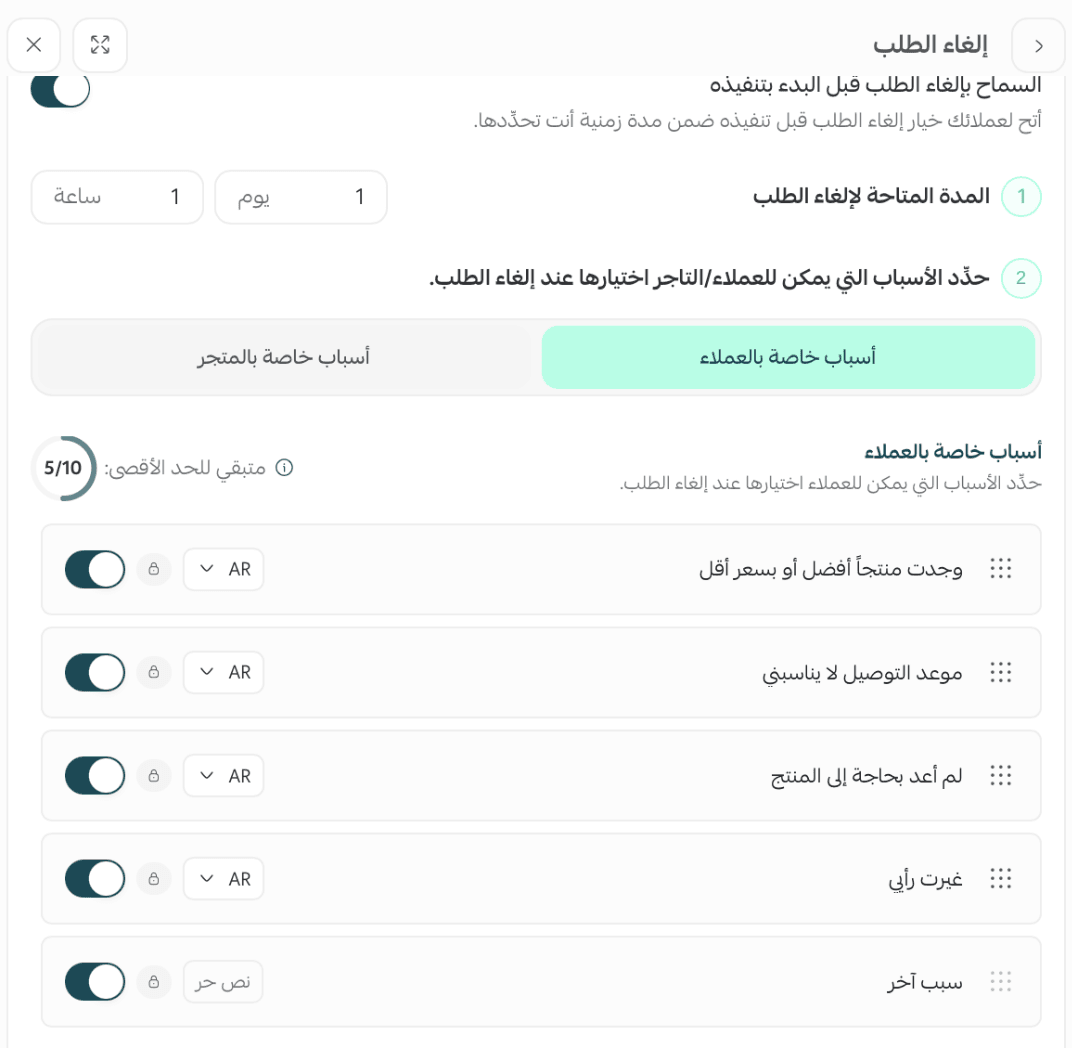Image resolution: width=1072 pixels, height=1052 pixels.
Task: Turn off the غيرت رأيي reason switch
Action: pos(95,879)
